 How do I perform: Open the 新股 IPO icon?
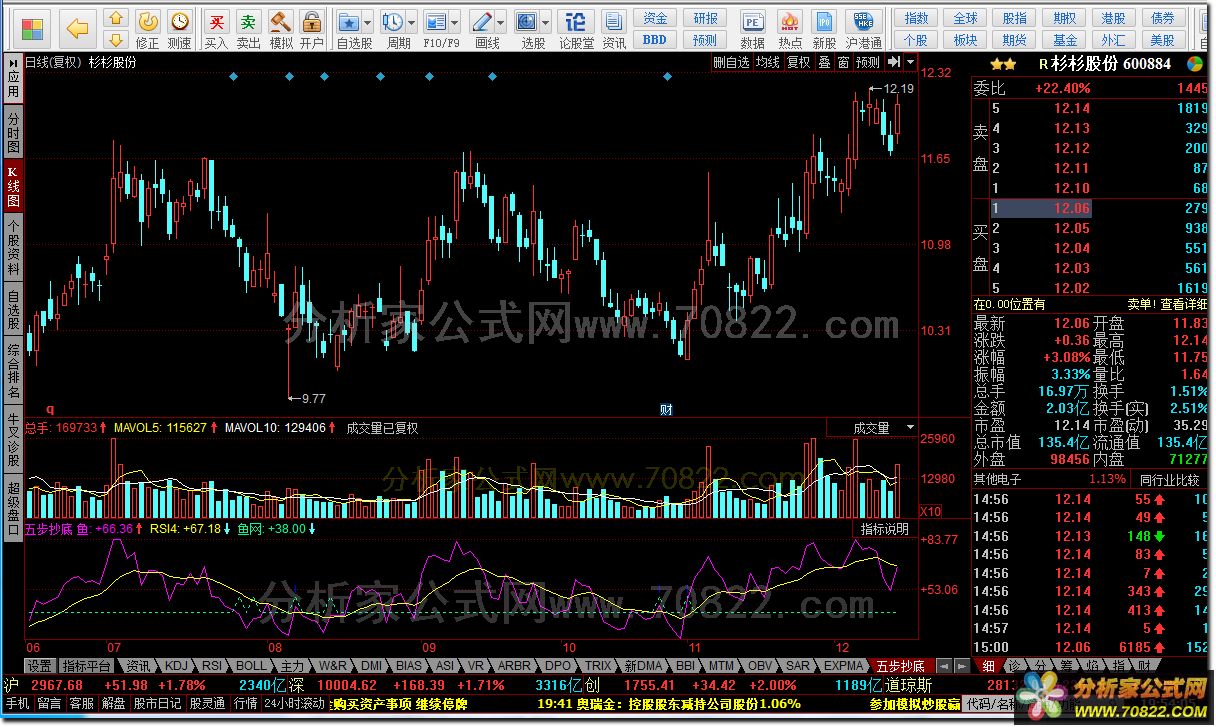824,29
